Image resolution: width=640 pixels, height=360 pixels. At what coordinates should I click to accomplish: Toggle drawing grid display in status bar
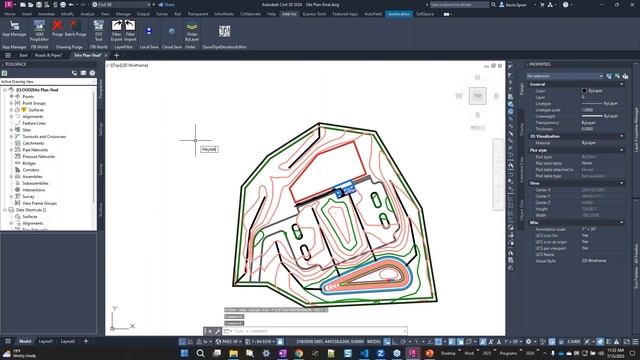point(182,341)
